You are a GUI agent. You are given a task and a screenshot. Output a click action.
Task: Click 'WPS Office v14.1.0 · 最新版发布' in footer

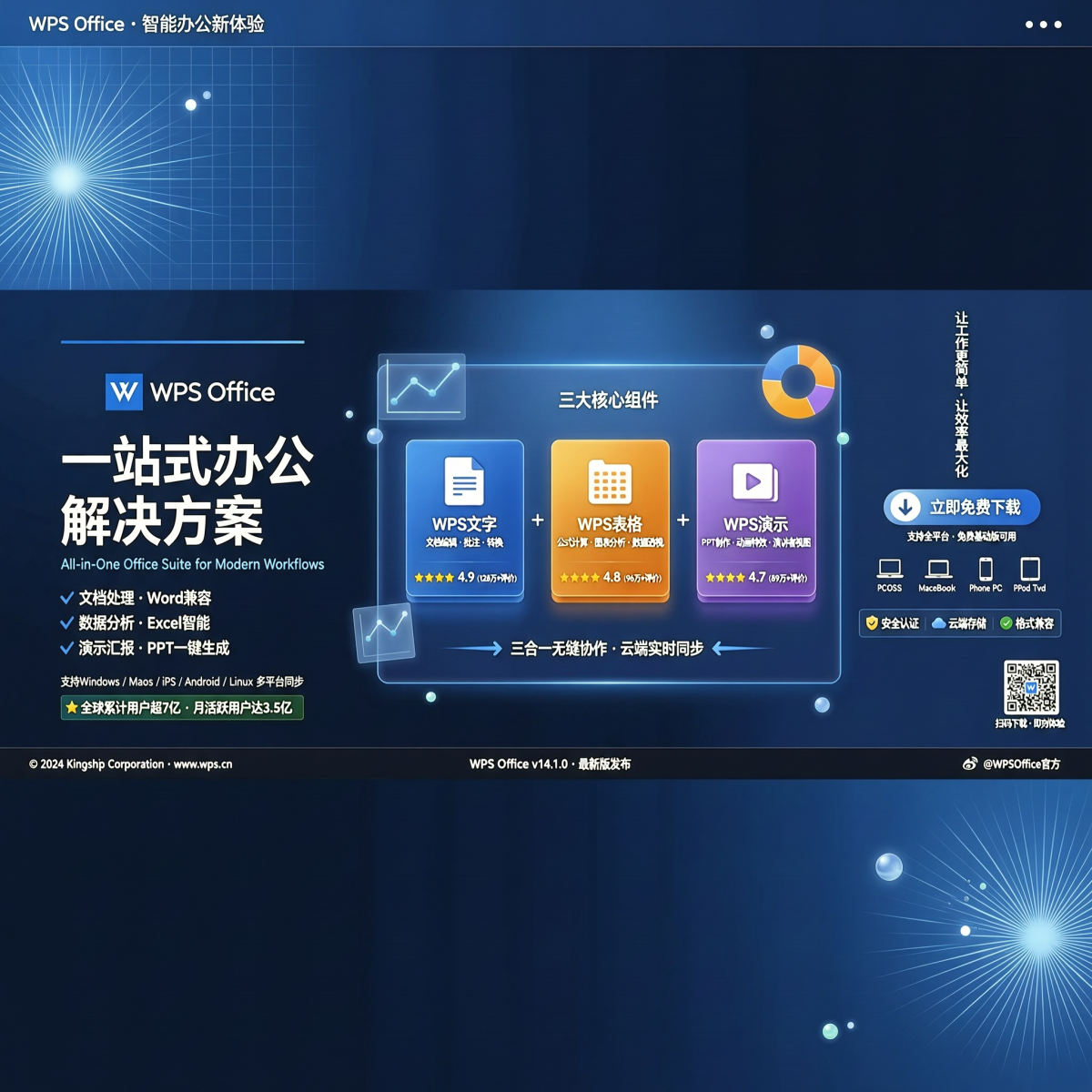550,764
